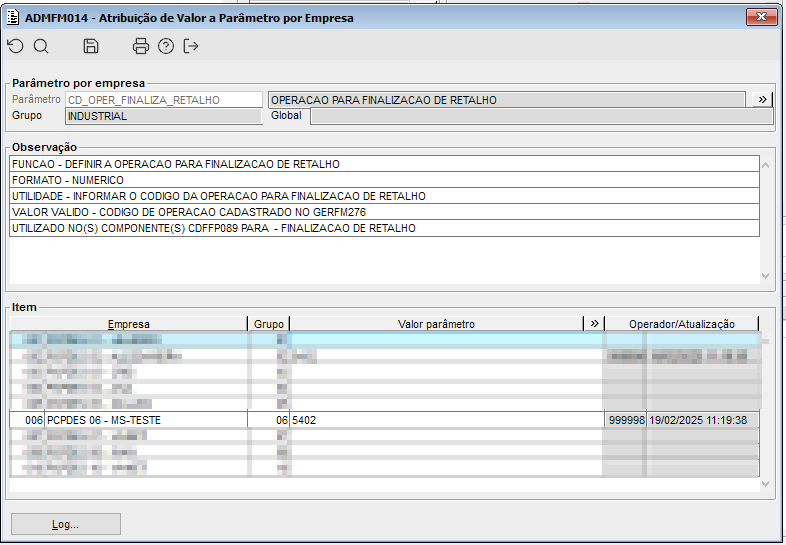The height and width of the screenshot is (545, 786).
Task: Select the PCPDES 06 - MS-TESTE cell
Action: tap(146, 420)
